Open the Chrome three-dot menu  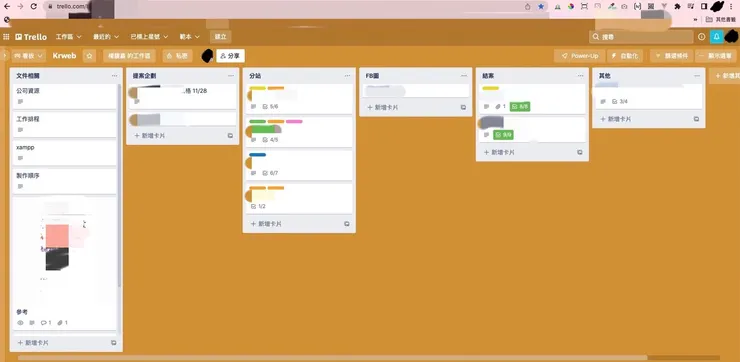[731, 7]
